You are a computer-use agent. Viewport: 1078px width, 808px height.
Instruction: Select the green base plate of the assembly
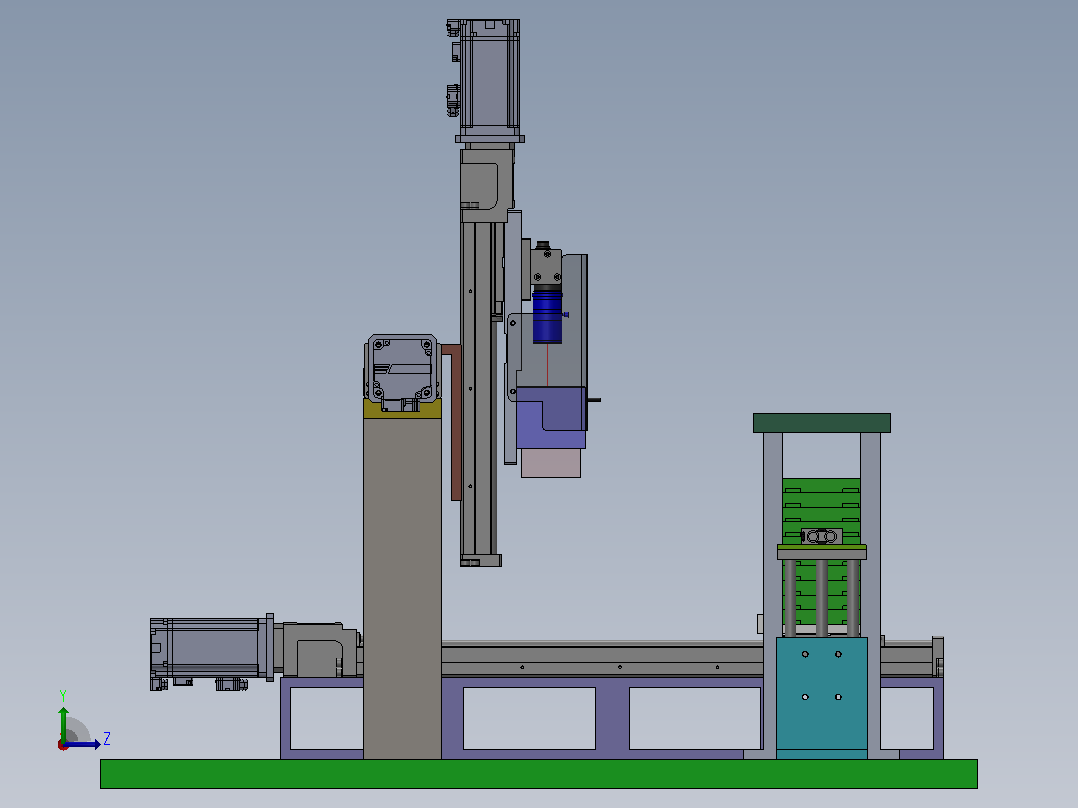(x=538, y=774)
